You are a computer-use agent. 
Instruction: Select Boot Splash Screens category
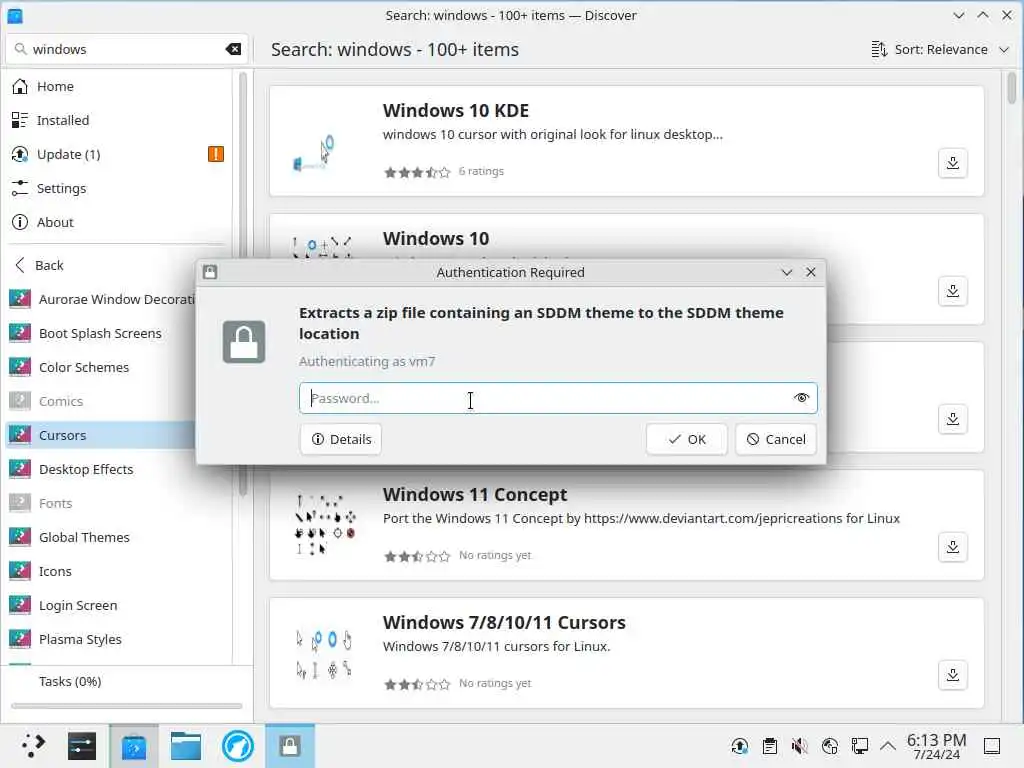(x=101, y=333)
